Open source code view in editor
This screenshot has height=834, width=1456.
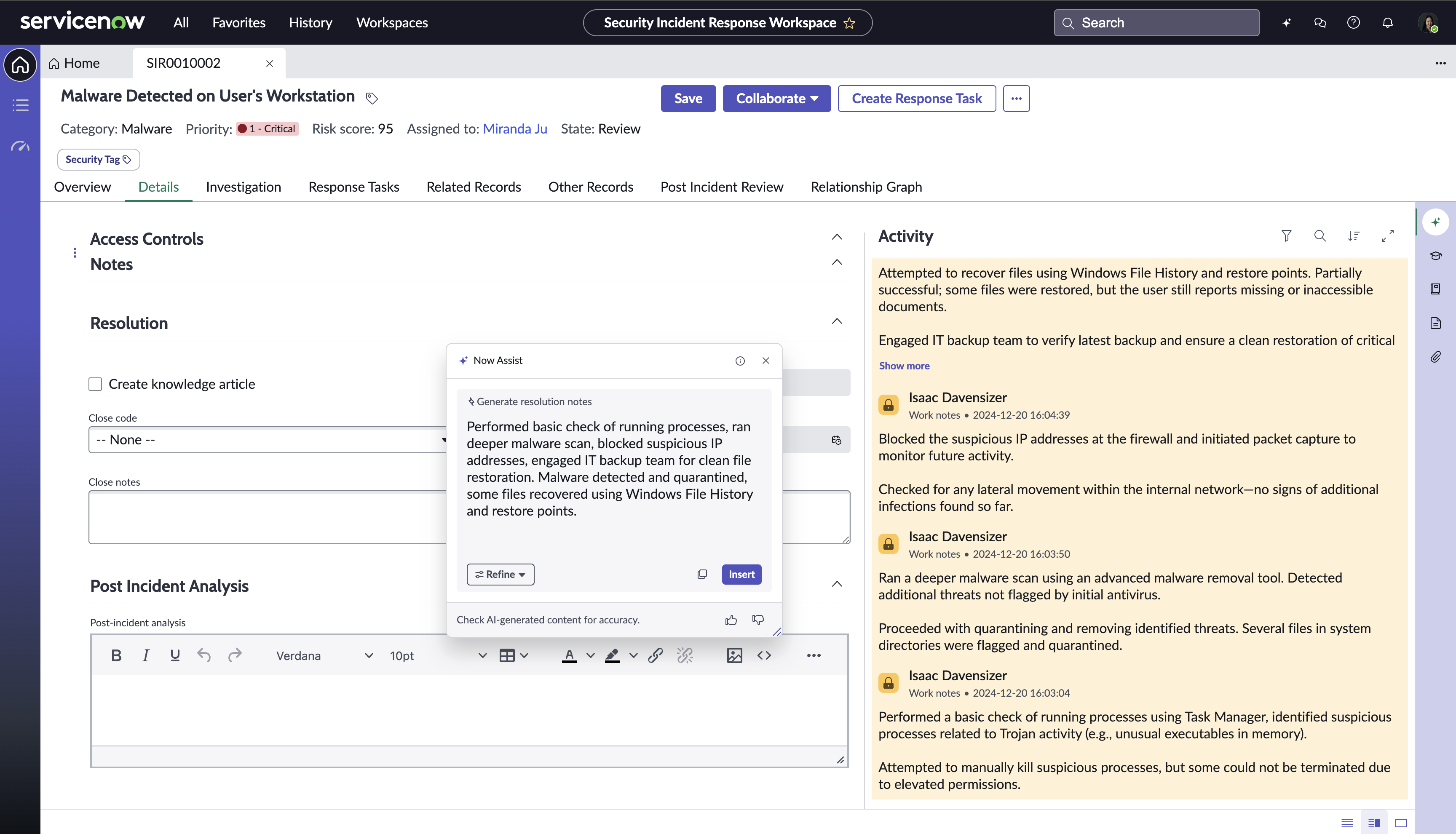point(764,655)
